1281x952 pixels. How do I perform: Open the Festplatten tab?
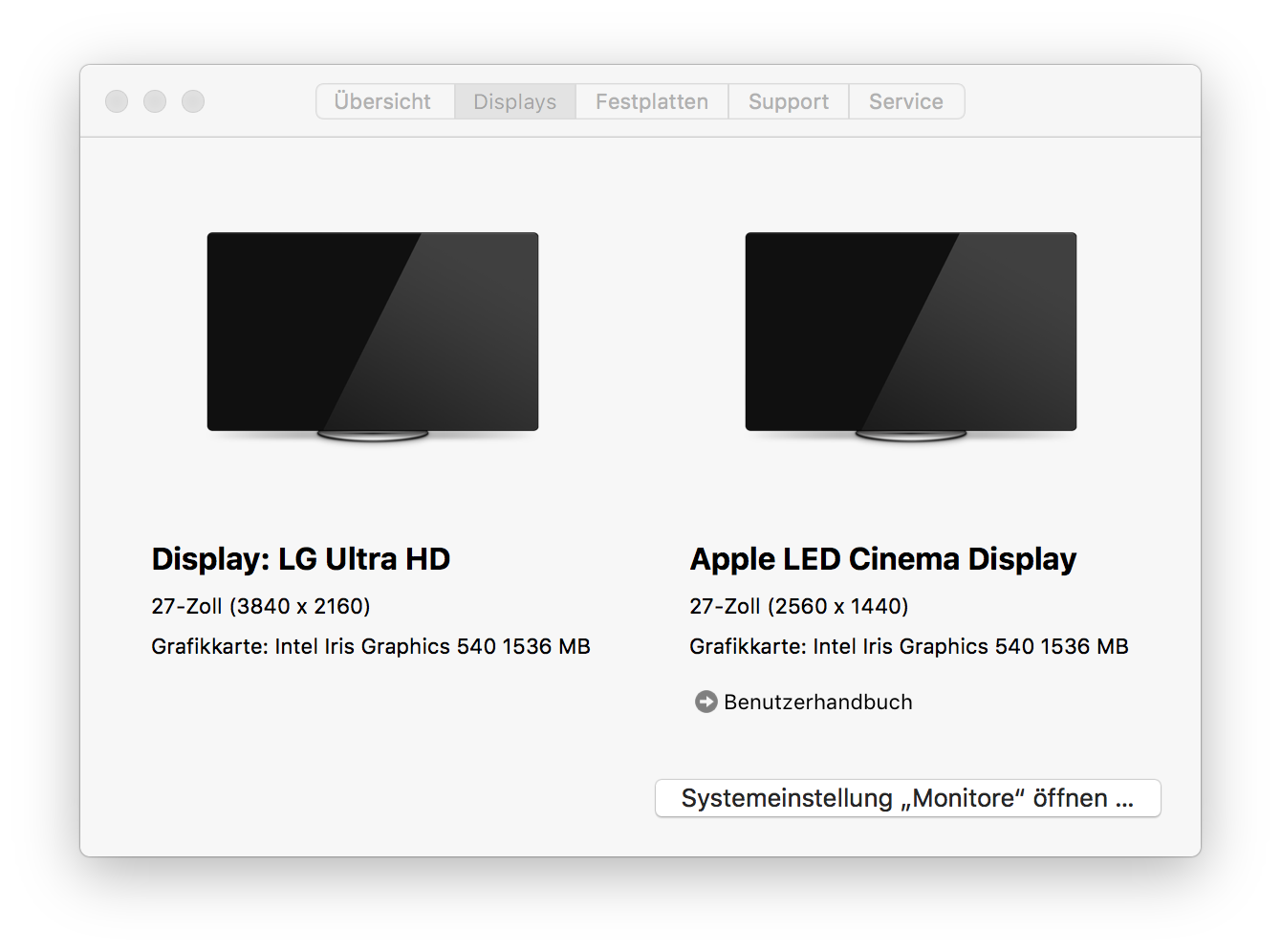652,101
